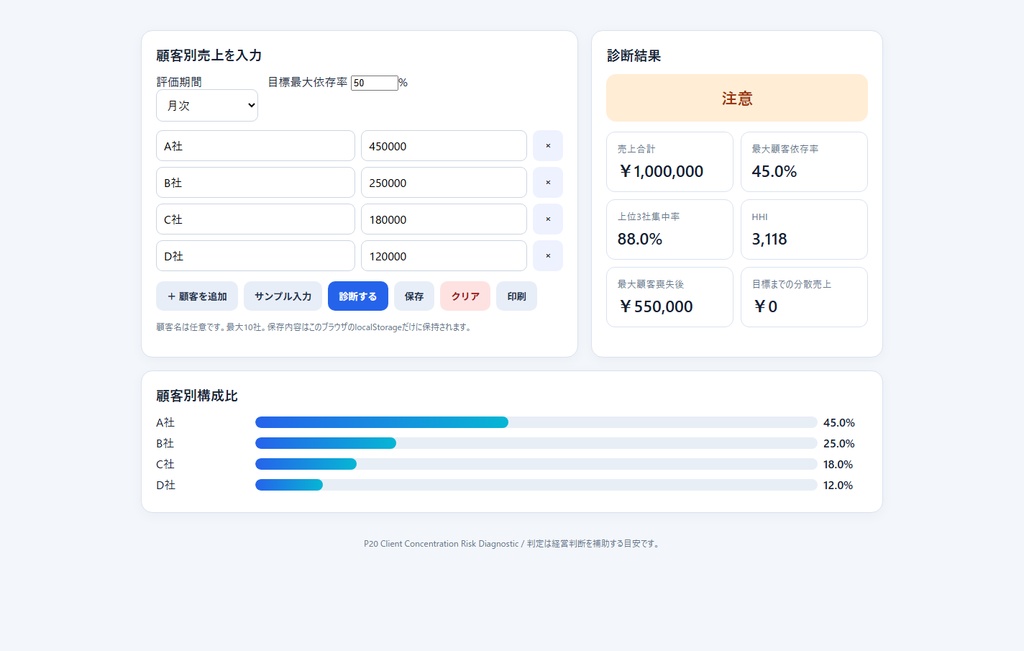This screenshot has height=651, width=1024.
Task: Select the 上位3社集中率 88.0% card
Action: pyautogui.click(x=669, y=229)
